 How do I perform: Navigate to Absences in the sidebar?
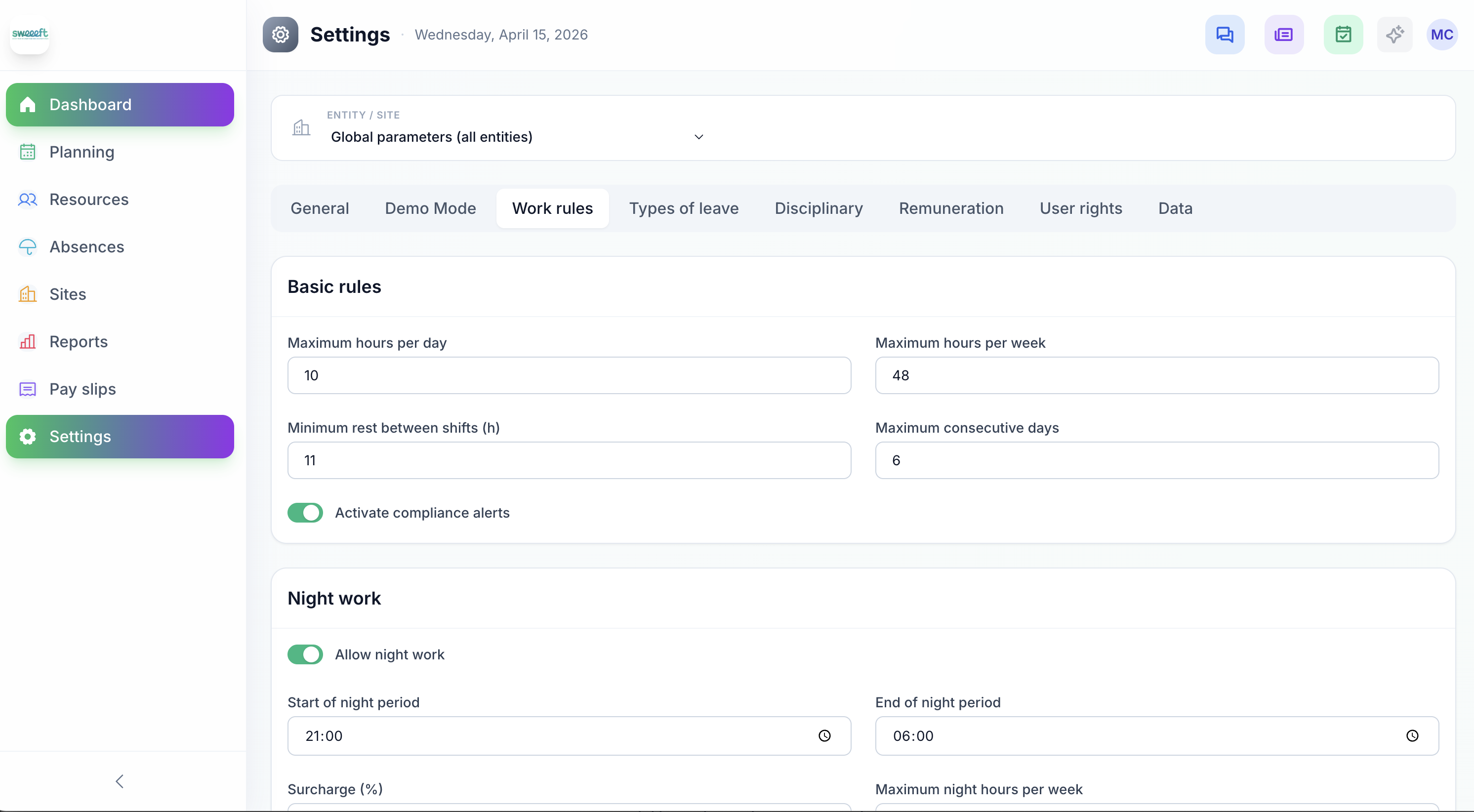click(x=86, y=246)
